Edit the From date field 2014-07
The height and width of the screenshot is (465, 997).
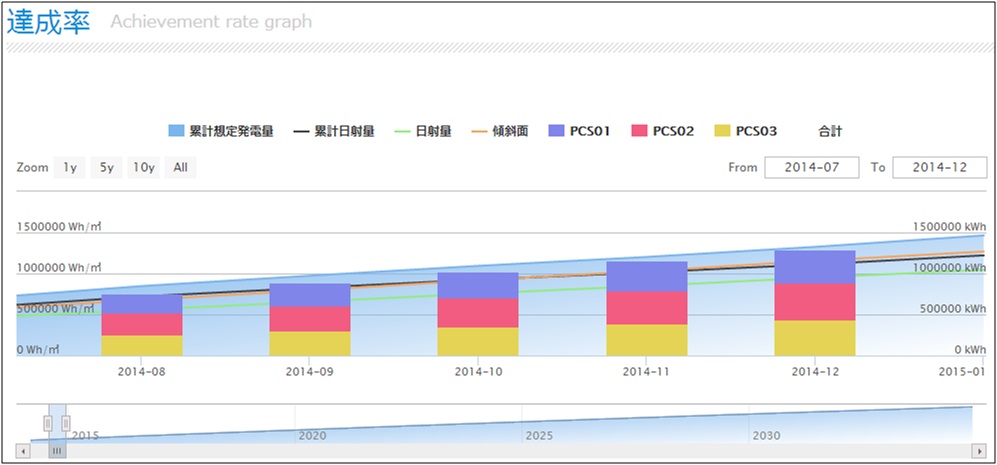point(812,167)
